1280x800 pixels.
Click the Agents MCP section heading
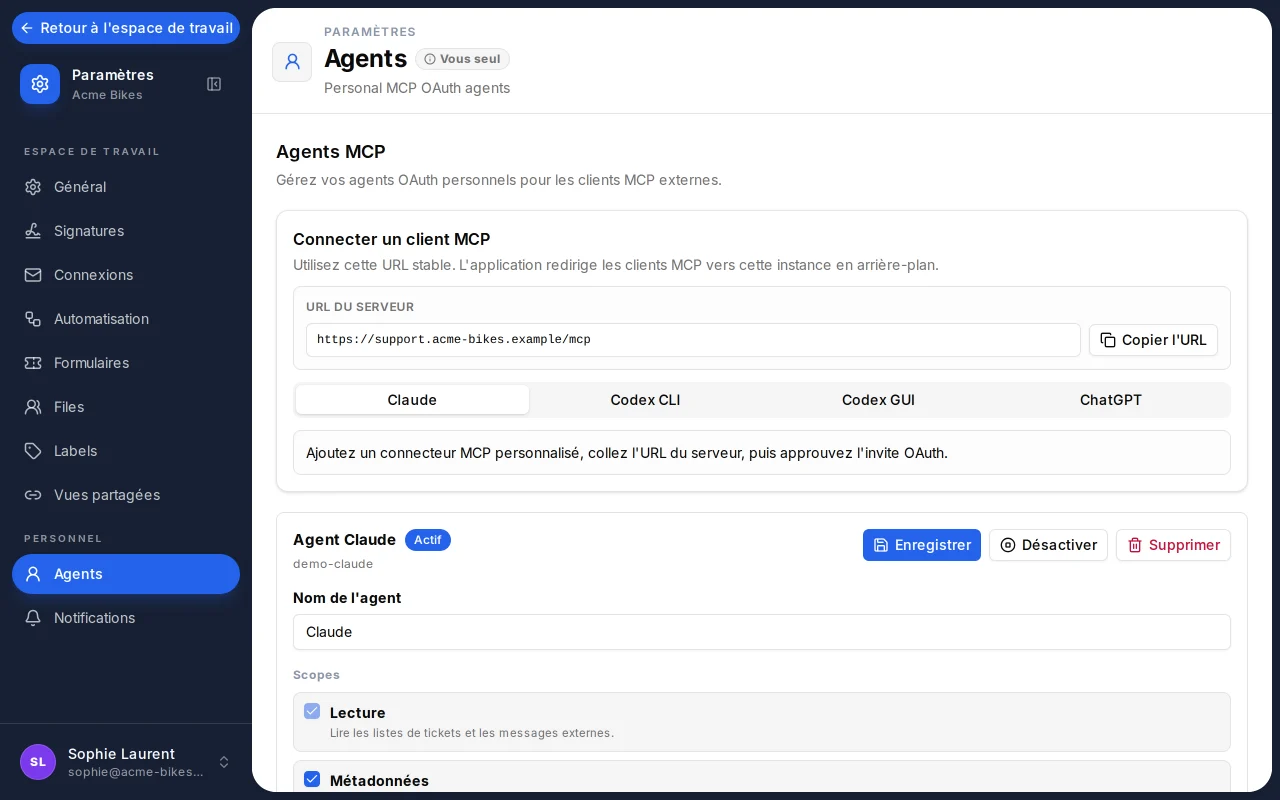331,152
